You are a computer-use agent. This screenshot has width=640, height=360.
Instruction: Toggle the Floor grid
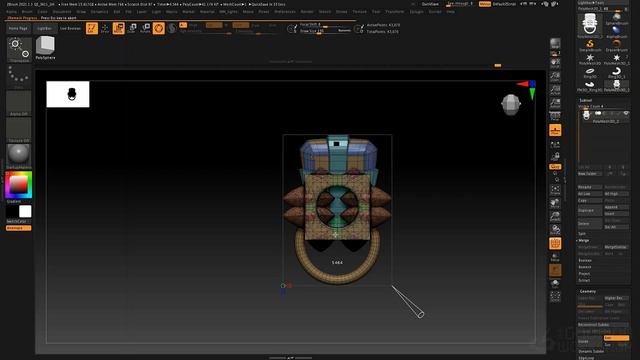(555, 130)
